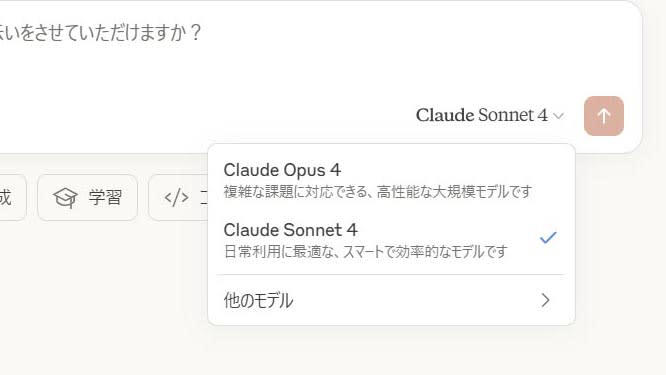666x375 pixels.
Task: Click the 学習 suggestion button
Action: click(87, 198)
